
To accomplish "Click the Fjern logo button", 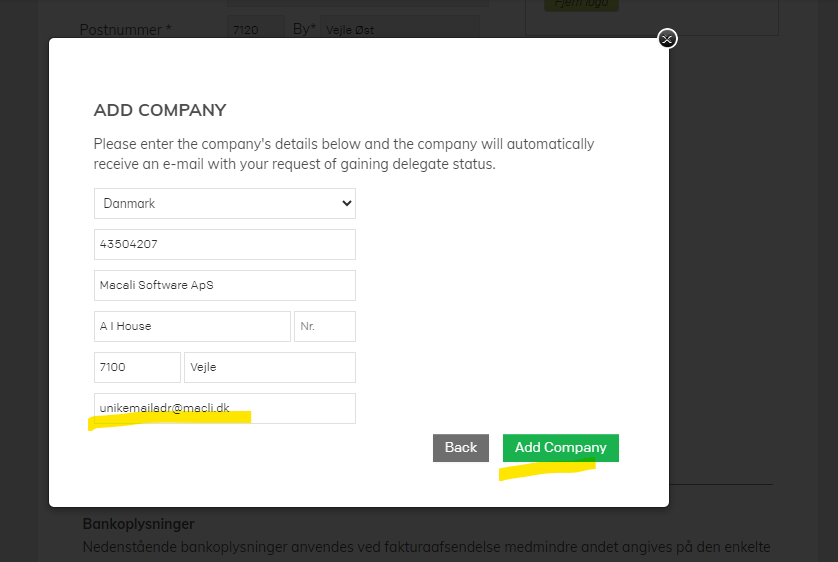I will click(x=581, y=4).
